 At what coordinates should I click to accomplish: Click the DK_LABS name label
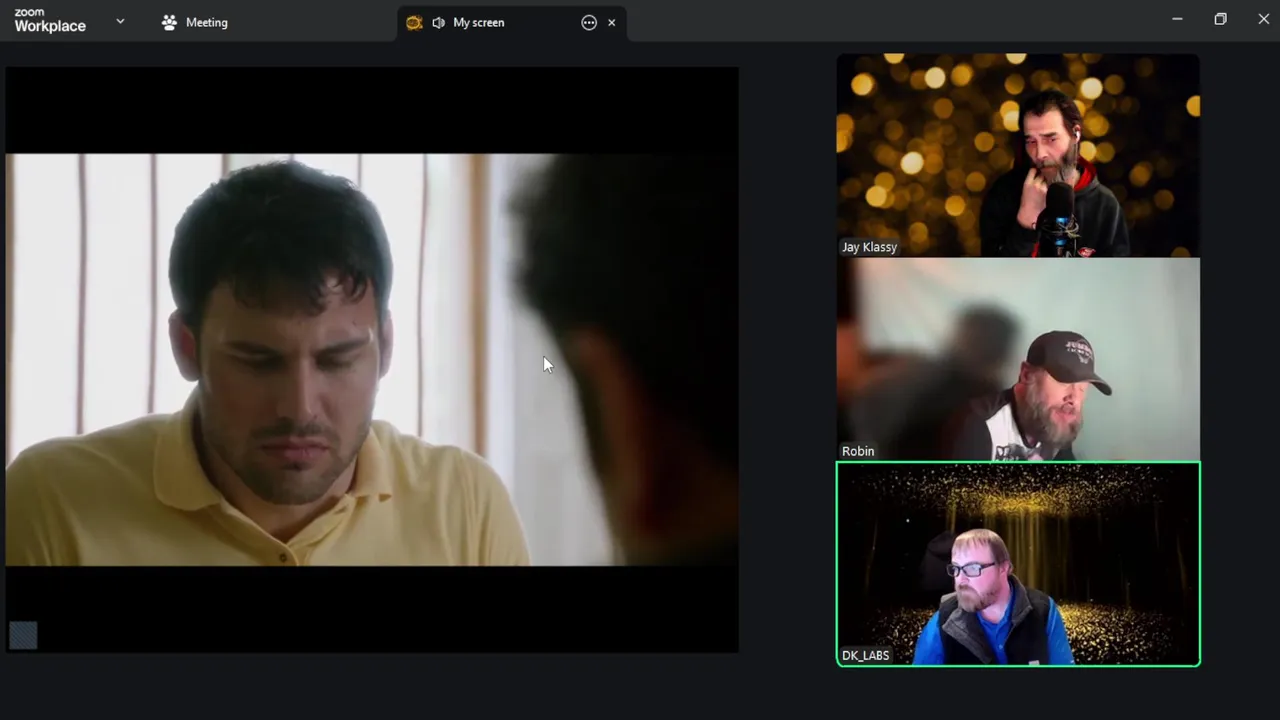[x=865, y=655]
